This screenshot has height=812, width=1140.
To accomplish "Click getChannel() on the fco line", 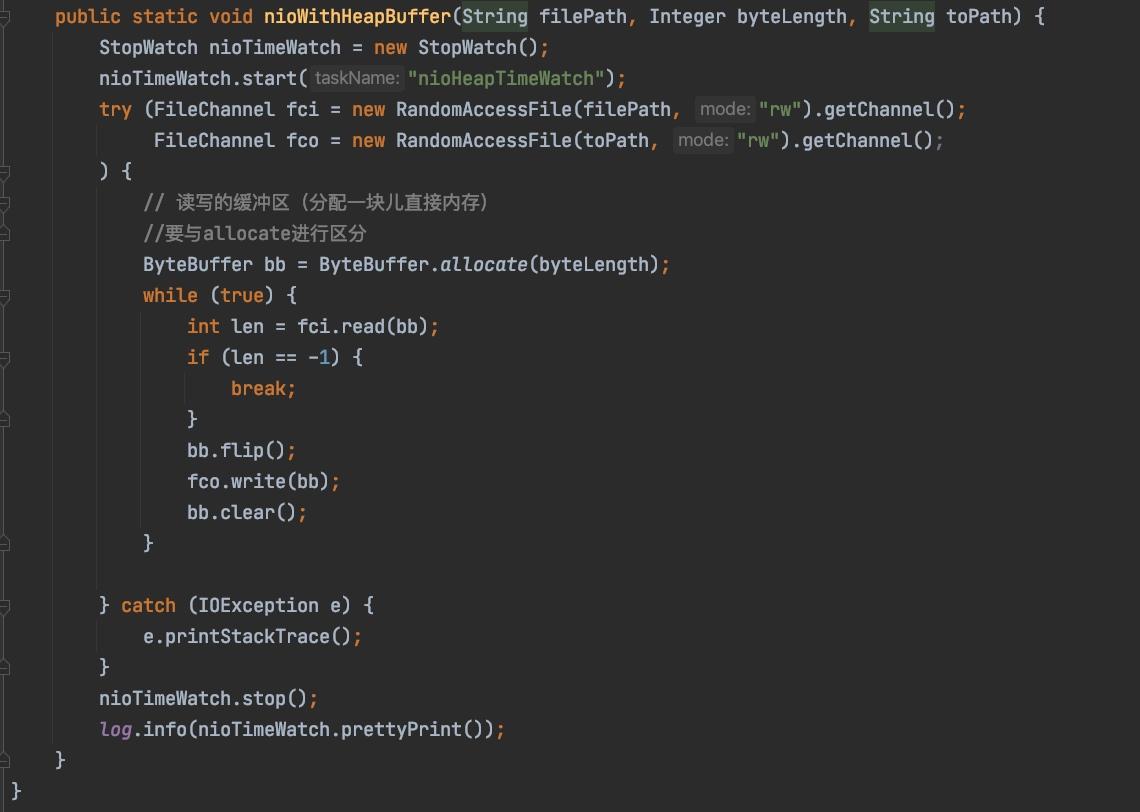I will point(867,140).
